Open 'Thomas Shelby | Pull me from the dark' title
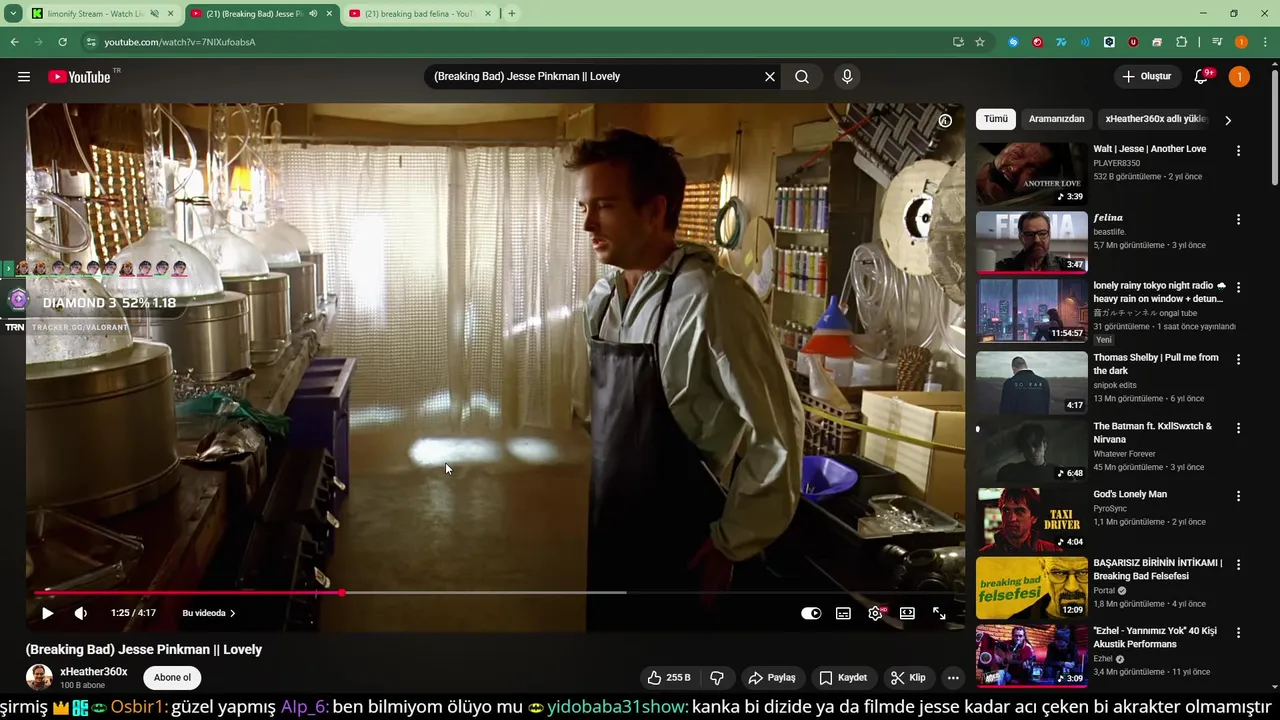The image size is (1280, 720). (x=1156, y=364)
